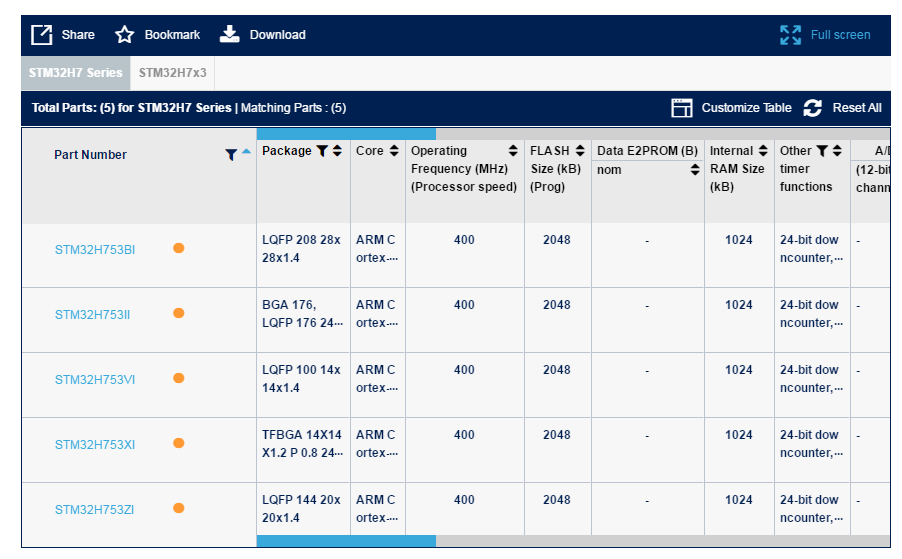
Task: Click the Customize Table label
Action: coord(747,108)
